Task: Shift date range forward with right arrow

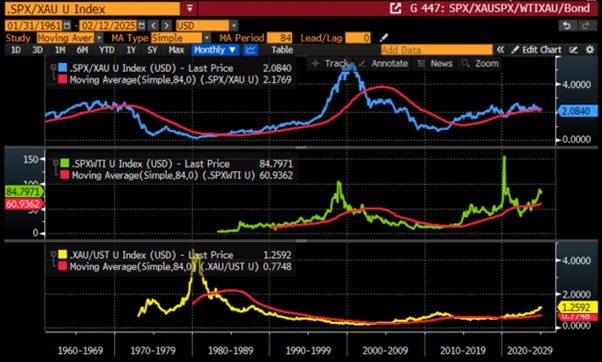Action: 166,26
